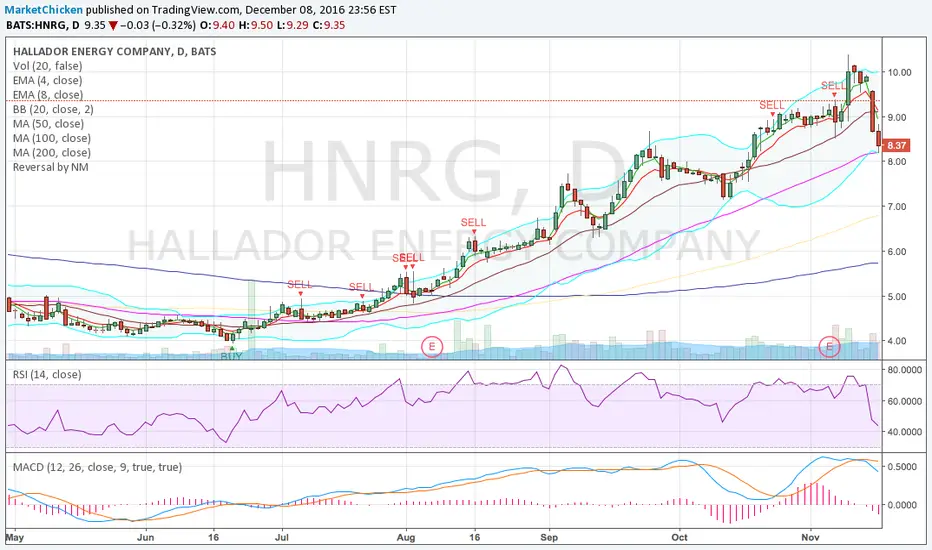This screenshot has height=550, width=932.
Task: Select the MA (50, close) indicator label
Action: [x=48, y=124]
